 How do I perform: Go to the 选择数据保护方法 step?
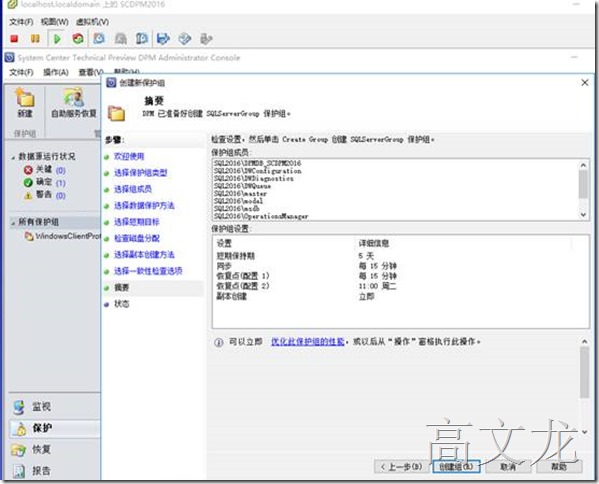click(x=144, y=206)
